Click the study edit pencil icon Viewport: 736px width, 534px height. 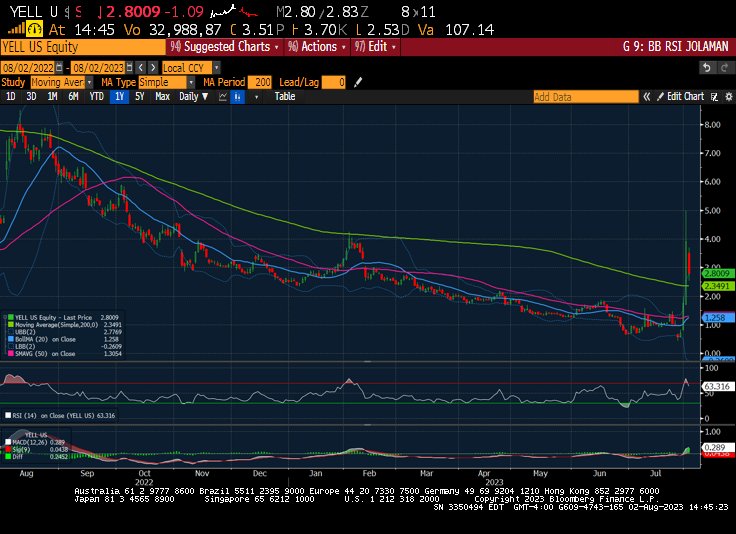click(358, 82)
